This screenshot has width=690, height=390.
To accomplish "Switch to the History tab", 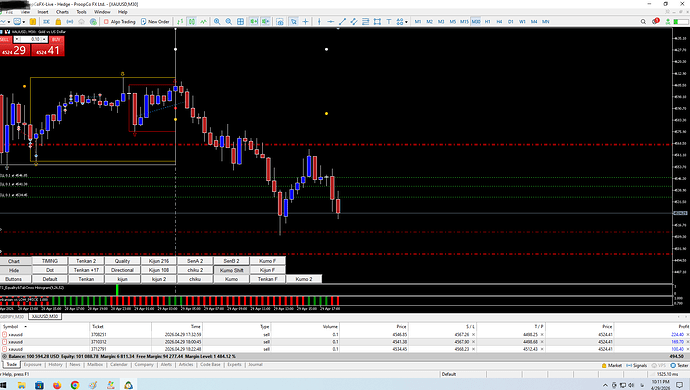I will (x=55, y=364).
